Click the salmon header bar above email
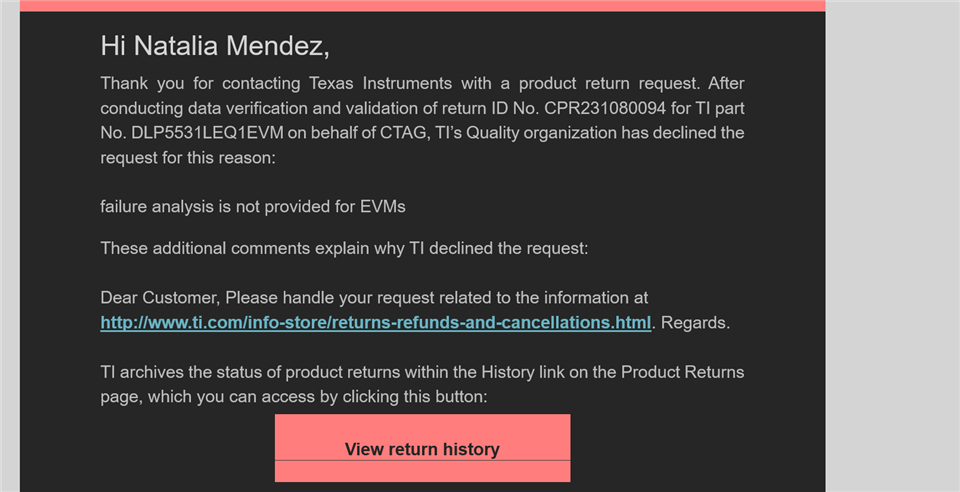 click(422, 6)
